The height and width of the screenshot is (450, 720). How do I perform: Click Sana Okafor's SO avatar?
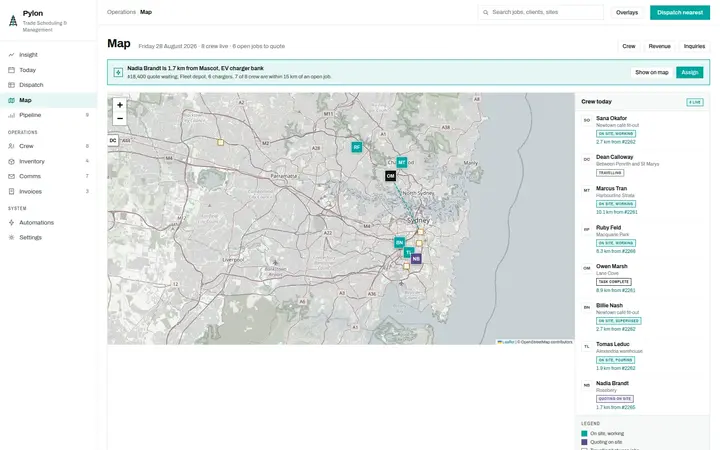(x=587, y=120)
